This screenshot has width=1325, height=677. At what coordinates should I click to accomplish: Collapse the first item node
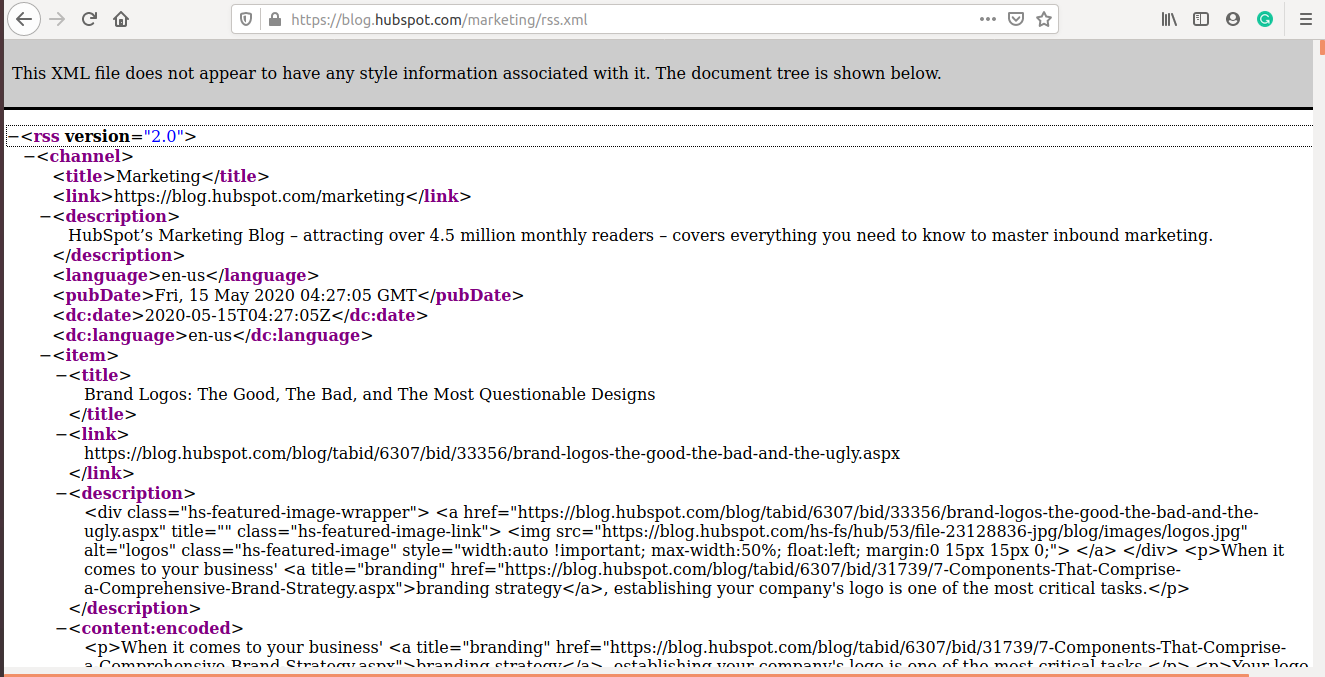pos(45,355)
